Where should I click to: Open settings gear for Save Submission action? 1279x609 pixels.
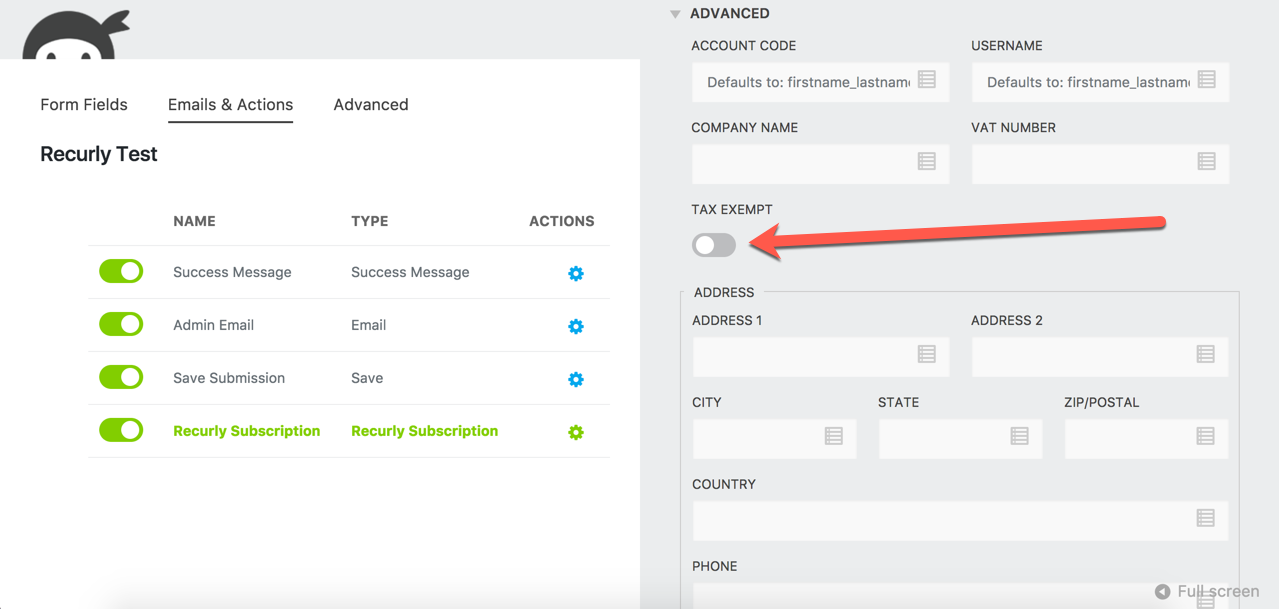coord(575,379)
